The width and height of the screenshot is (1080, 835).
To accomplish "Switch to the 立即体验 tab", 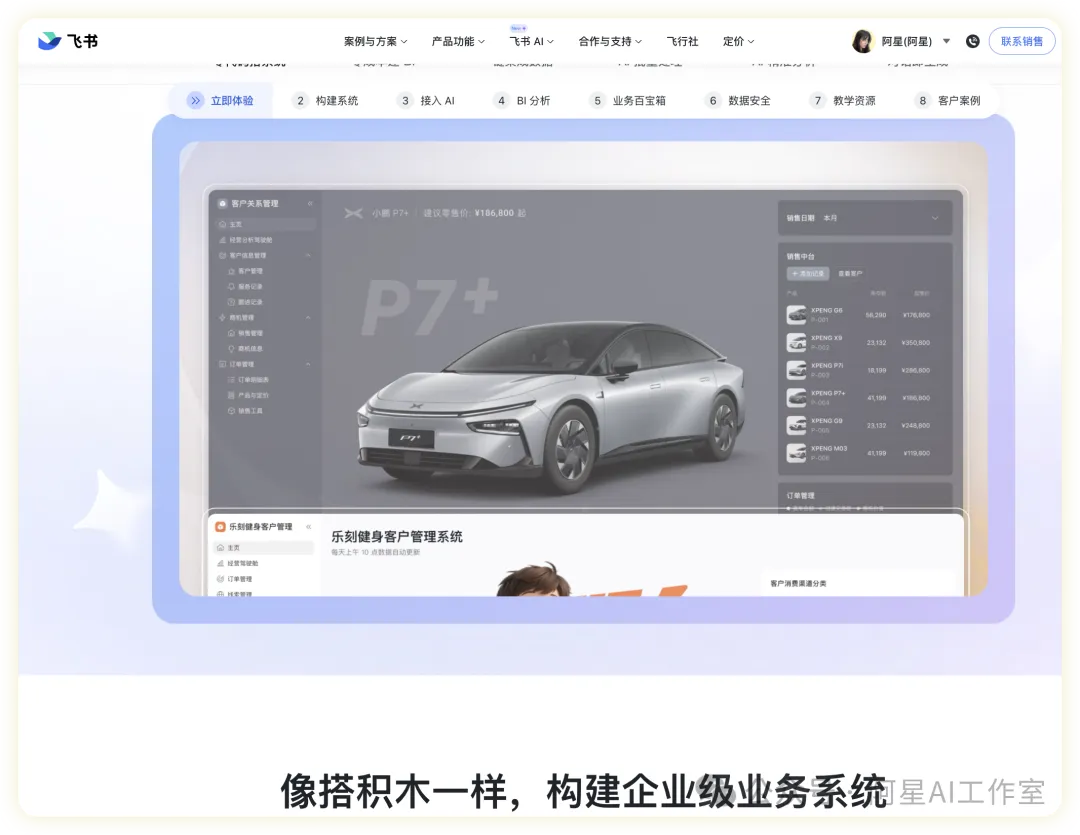I will click(220, 101).
